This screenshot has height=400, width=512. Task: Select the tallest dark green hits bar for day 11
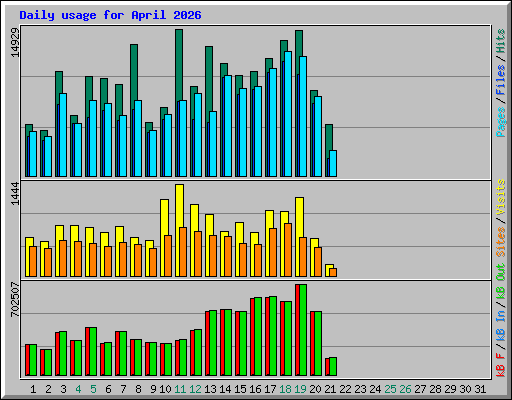[179, 65]
